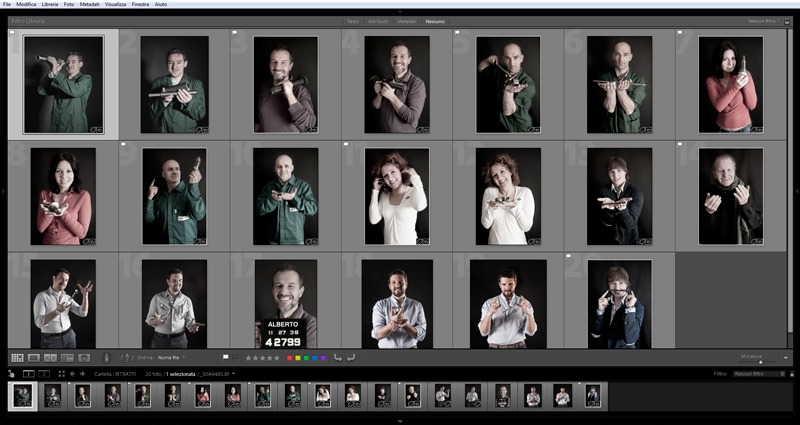Collapse the bottom filmstrip panel

(400, 421)
